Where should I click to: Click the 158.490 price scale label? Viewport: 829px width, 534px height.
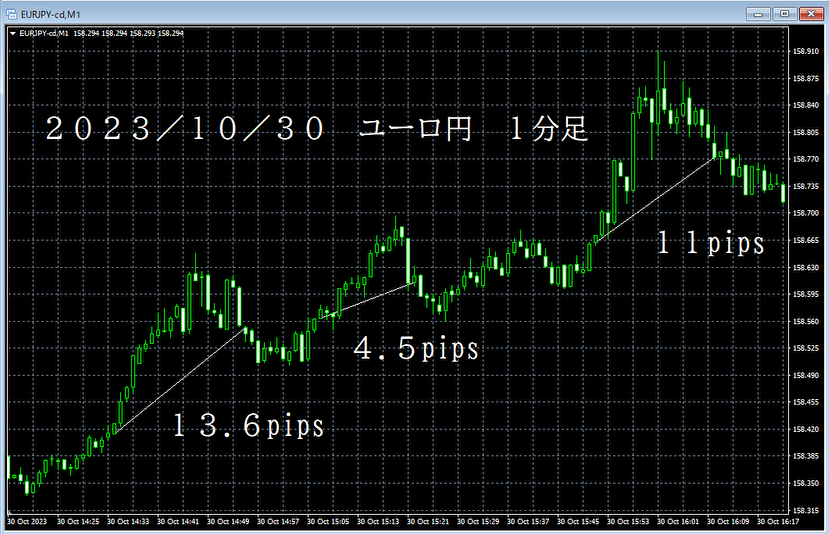click(806, 375)
